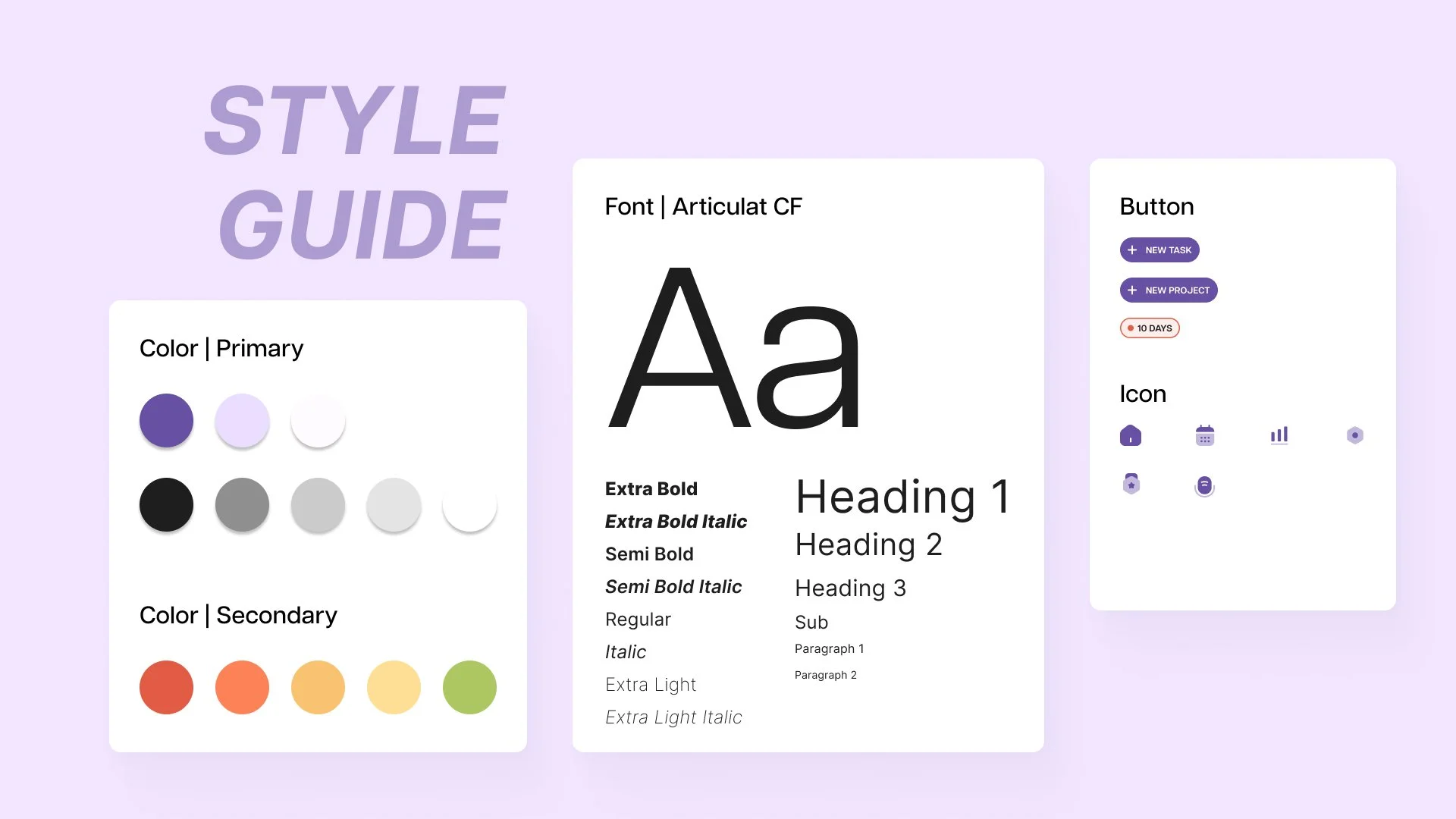Click the Calendar icon
1456x819 pixels.
tap(1204, 435)
